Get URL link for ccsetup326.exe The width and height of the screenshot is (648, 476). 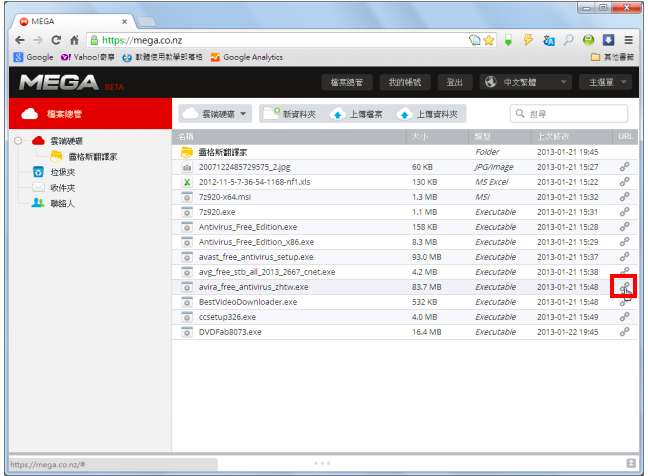pyautogui.click(x=624, y=317)
